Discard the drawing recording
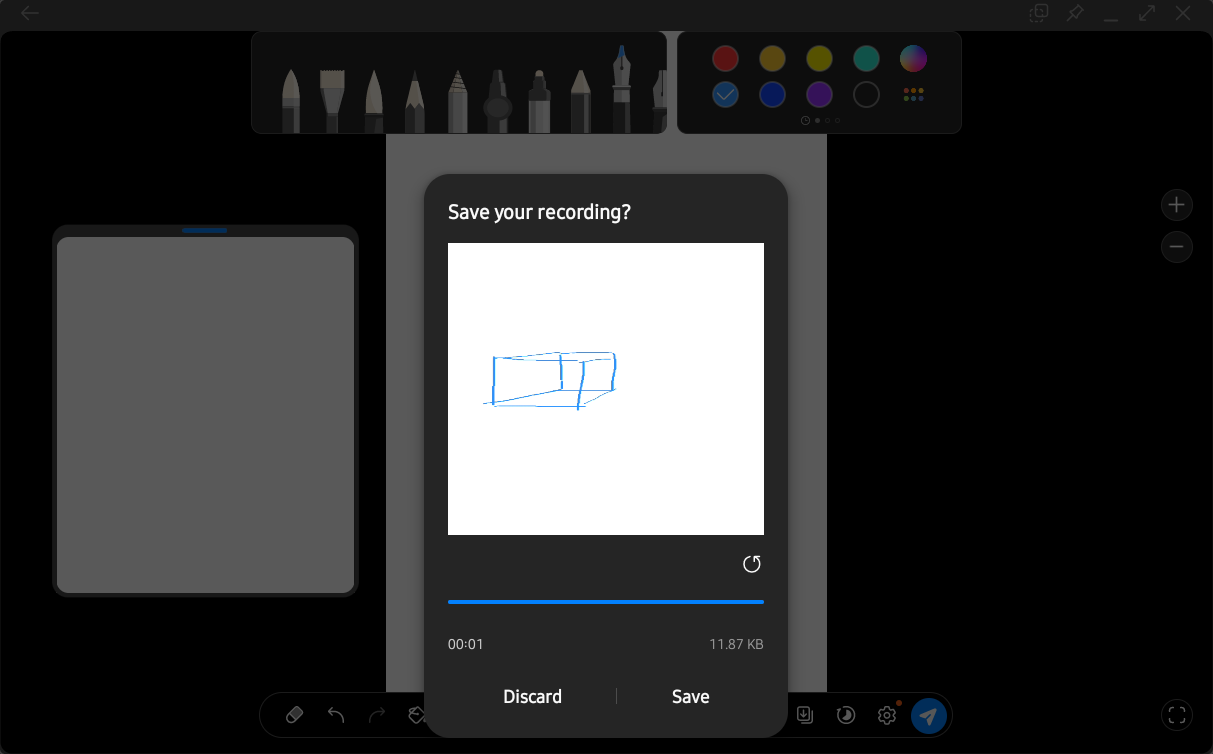The image size is (1213, 754). (532, 697)
